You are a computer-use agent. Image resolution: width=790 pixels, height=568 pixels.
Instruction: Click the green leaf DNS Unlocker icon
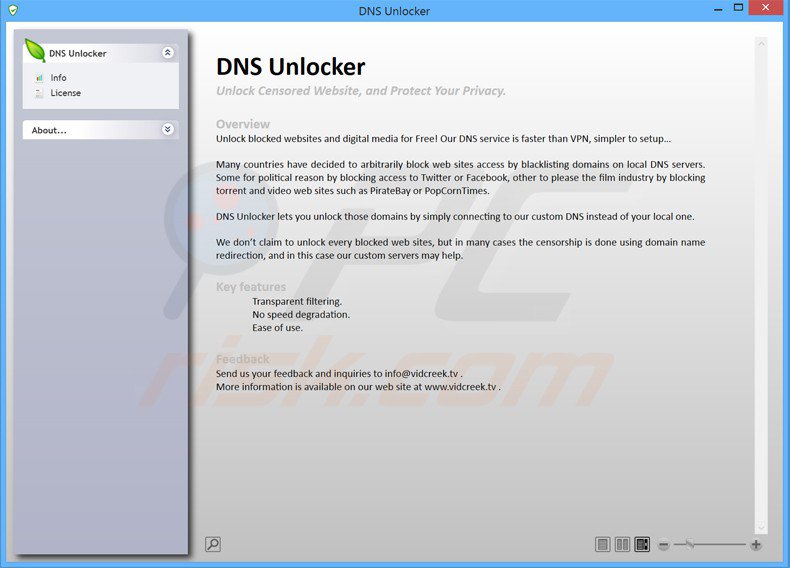click(x=35, y=50)
